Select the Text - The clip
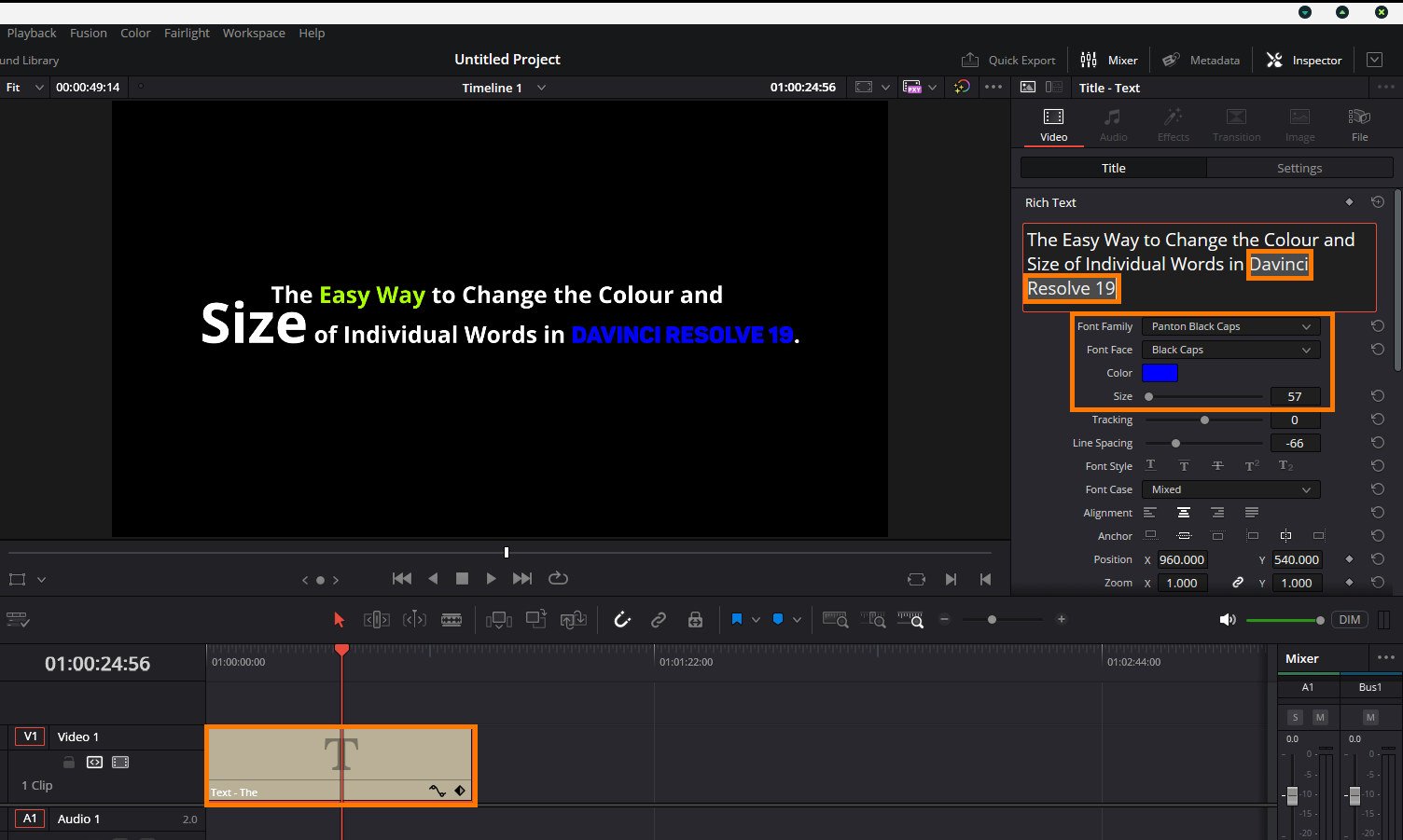 340,765
